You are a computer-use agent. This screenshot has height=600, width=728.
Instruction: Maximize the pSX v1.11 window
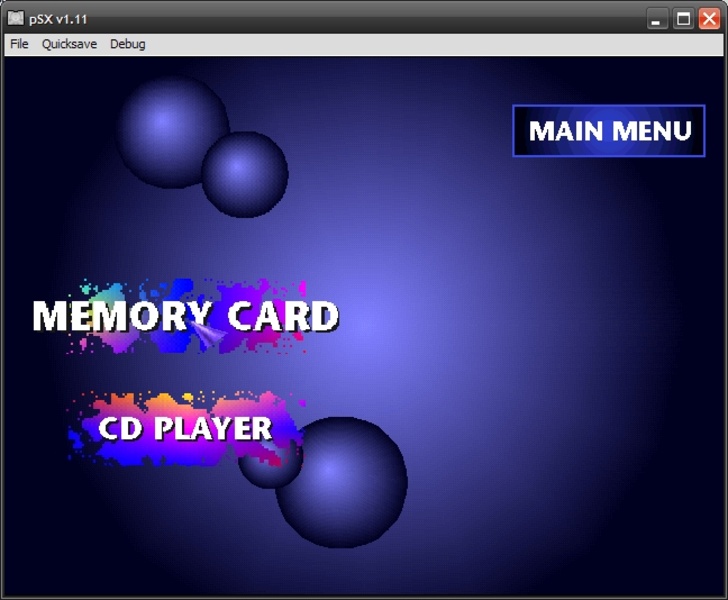tap(683, 19)
